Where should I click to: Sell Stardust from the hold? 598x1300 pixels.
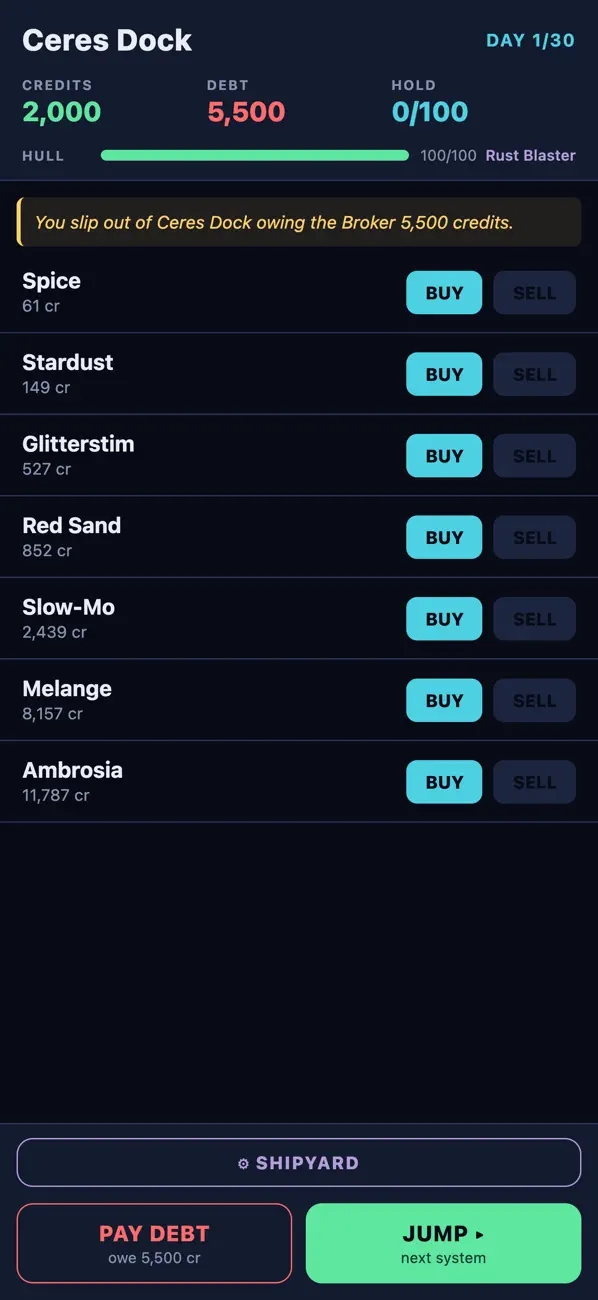535,374
